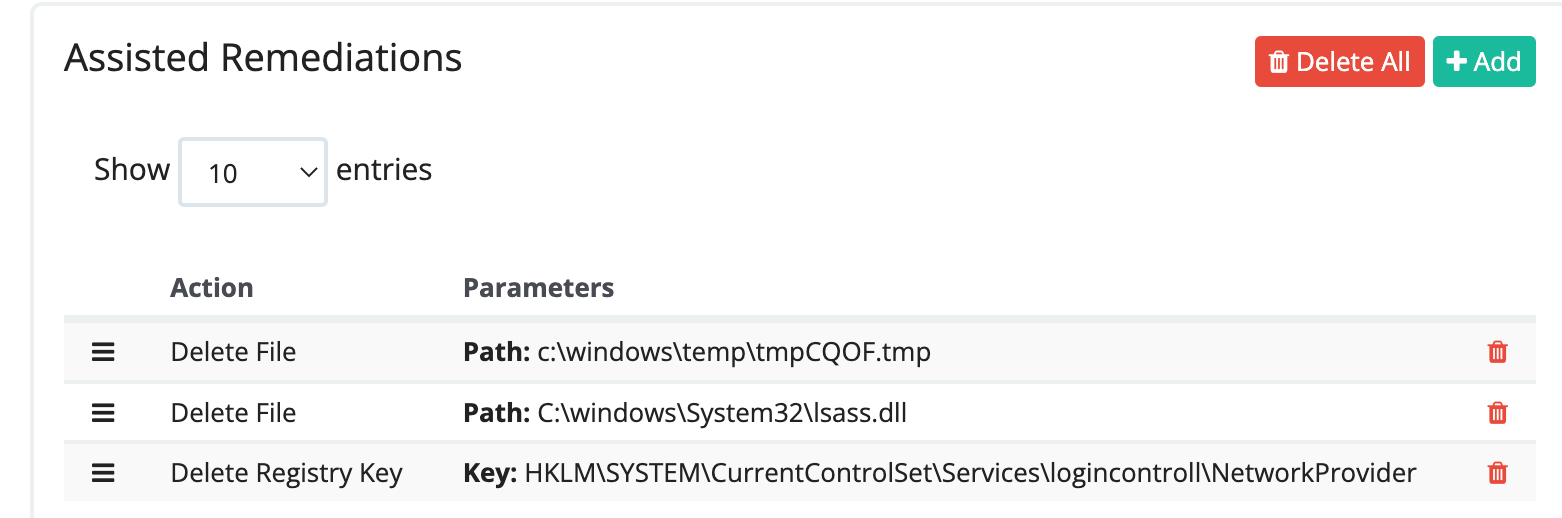Open the Show entries count dropdown
1562x518 pixels.
252,172
